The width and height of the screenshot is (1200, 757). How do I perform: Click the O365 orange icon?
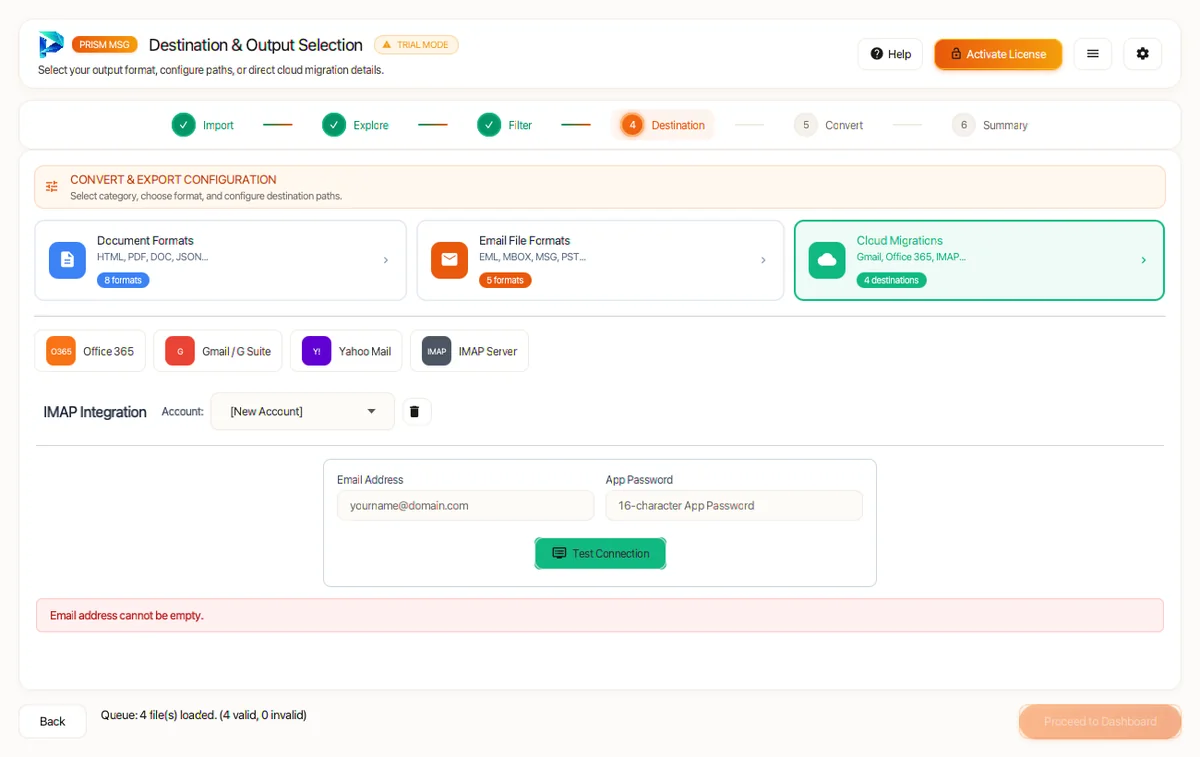click(x=61, y=351)
